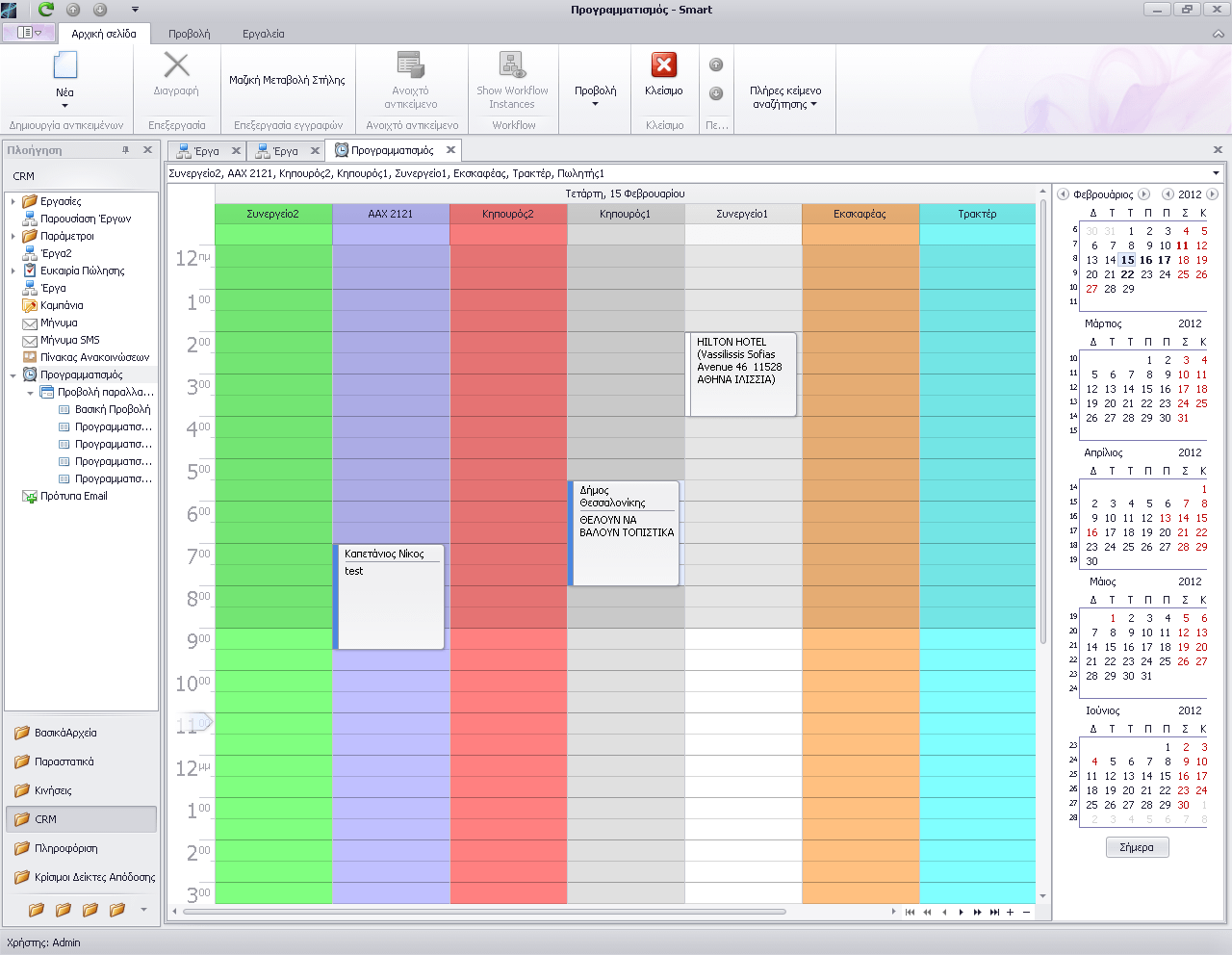Open the Προβολή ribbon dropdown

[595, 95]
